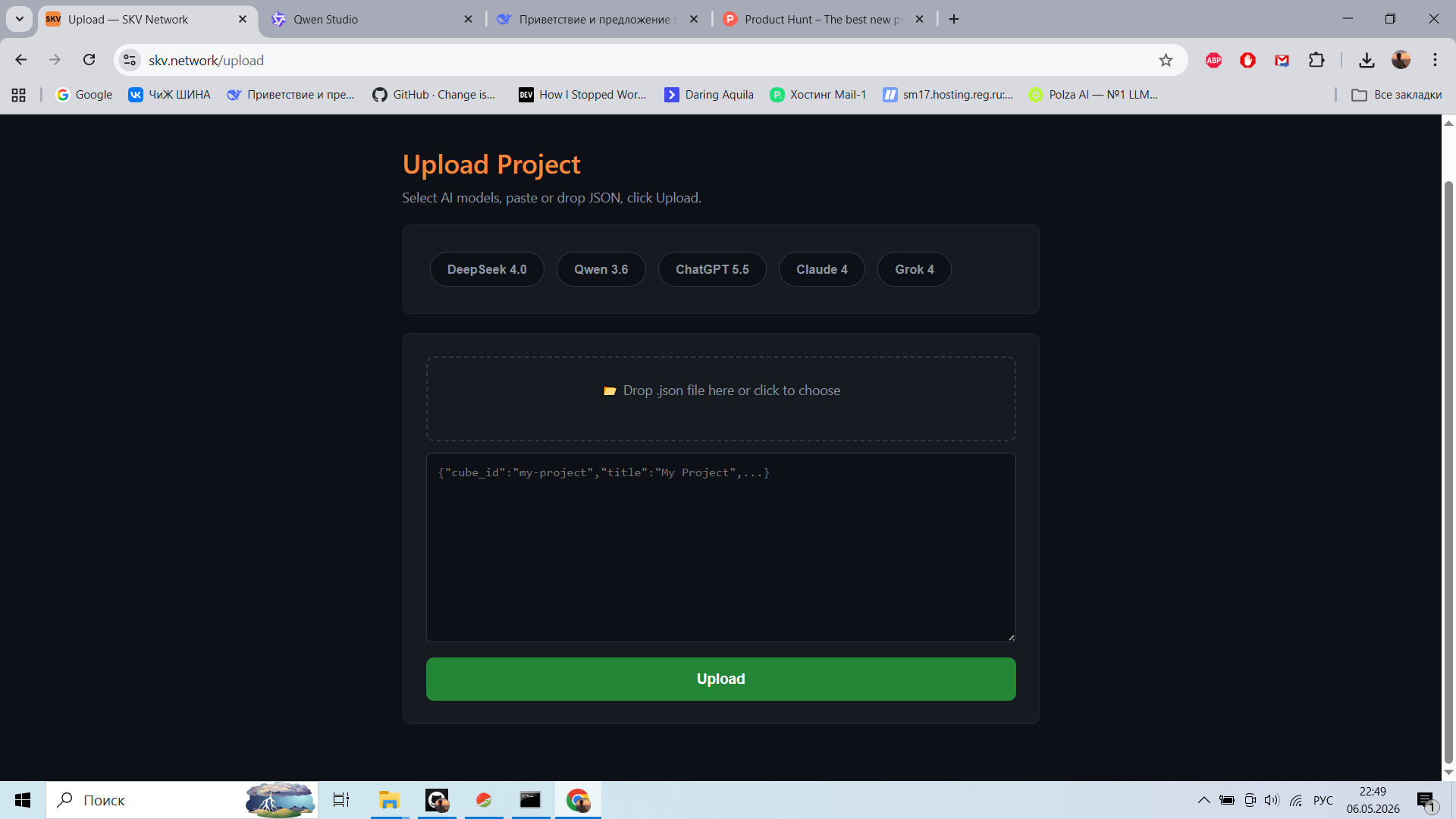Open the Chrome profile avatar
The image size is (1456, 819).
tap(1401, 60)
